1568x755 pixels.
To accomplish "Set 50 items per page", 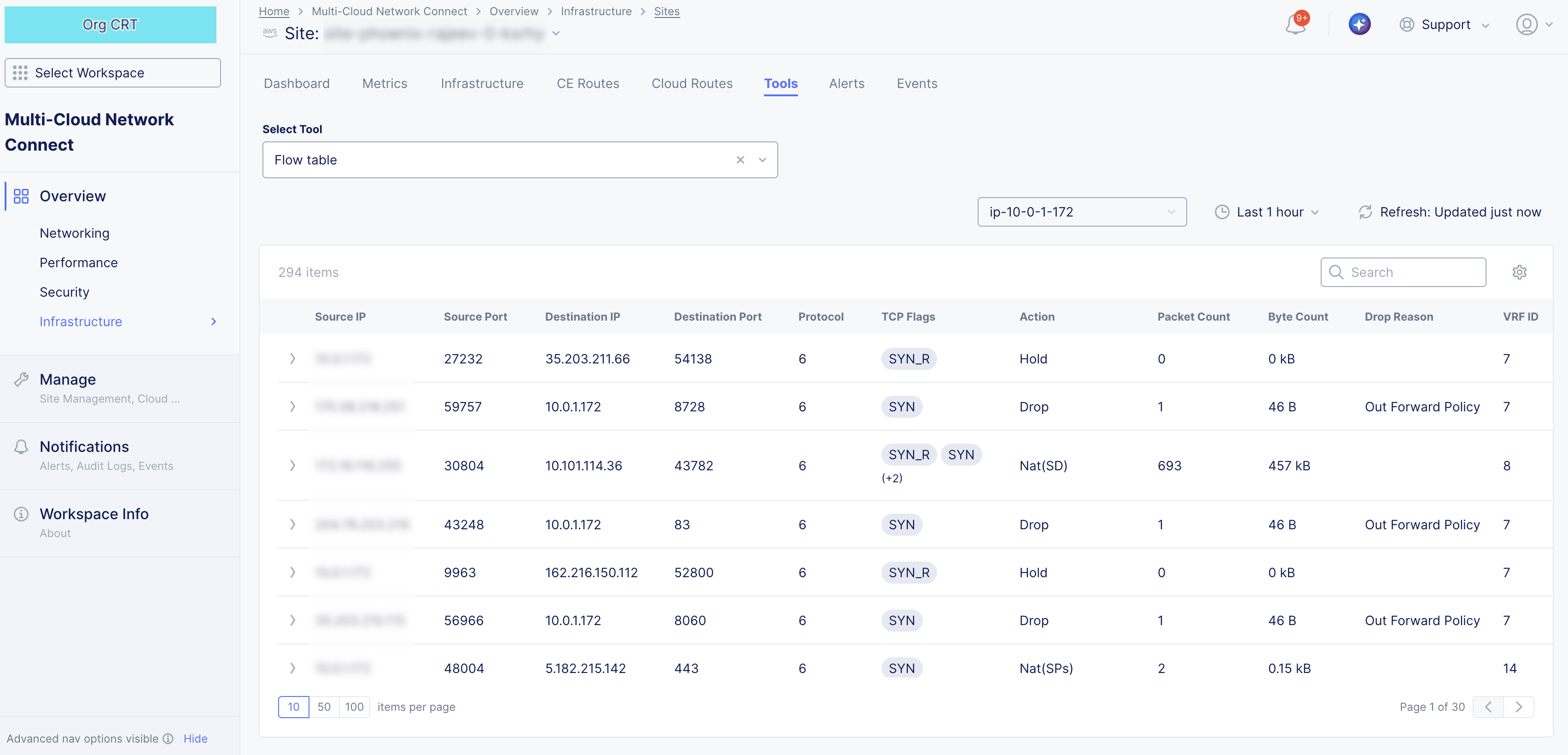I will point(324,707).
